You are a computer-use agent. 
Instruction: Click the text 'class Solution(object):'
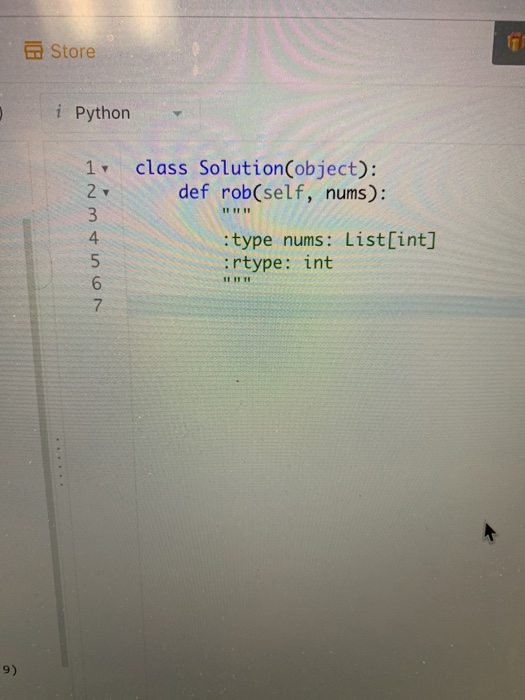point(256,169)
